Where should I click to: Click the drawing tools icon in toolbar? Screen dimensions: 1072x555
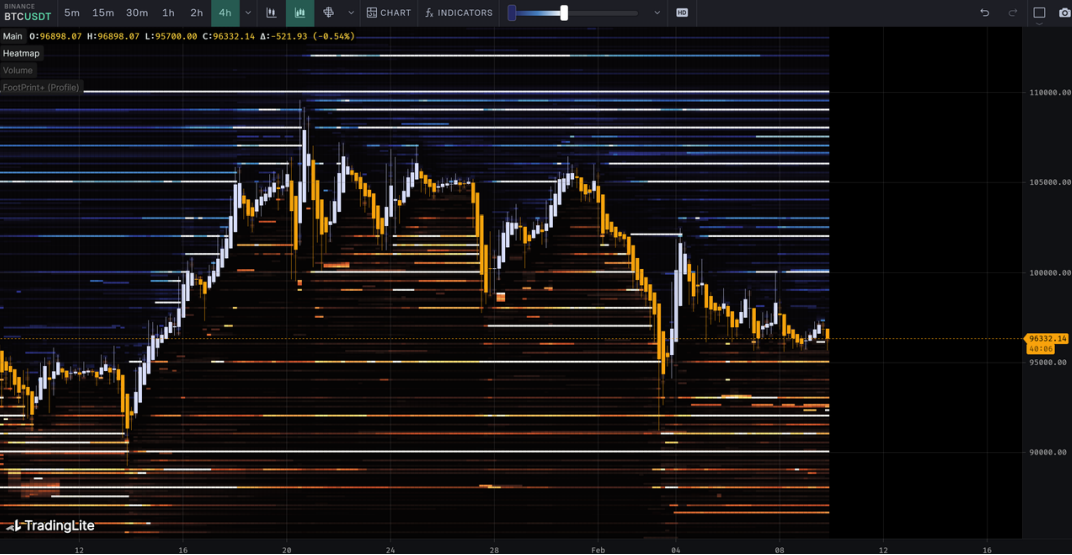(328, 13)
